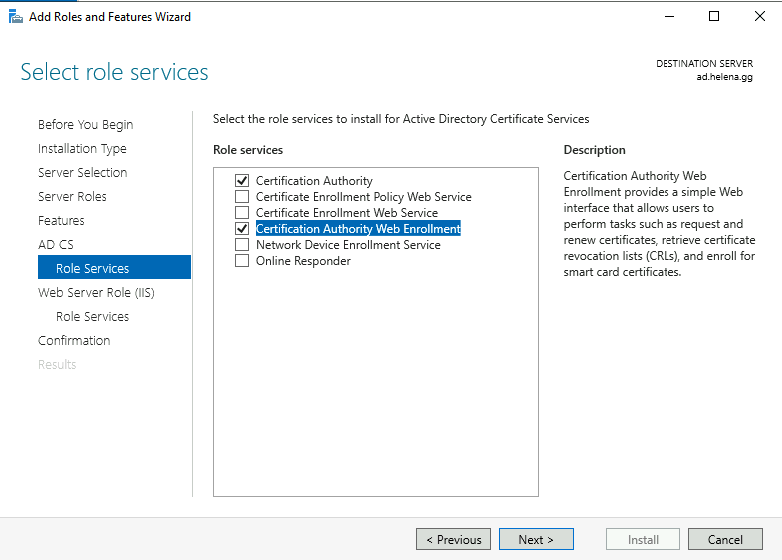Image resolution: width=782 pixels, height=560 pixels.
Task: Enable the Online Responder role service
Action: point(241,261)
